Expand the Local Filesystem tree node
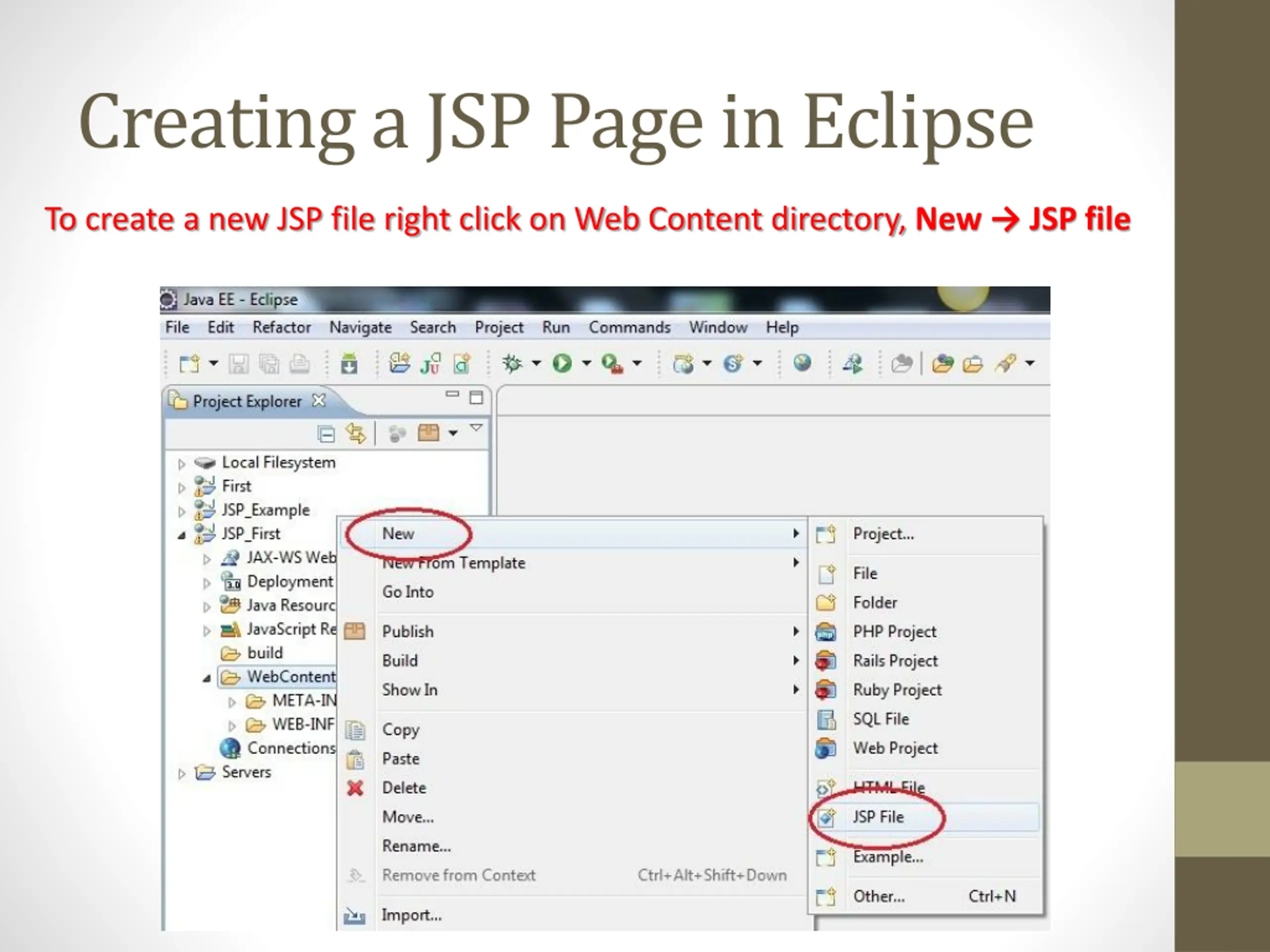The image size is (1270, 952). [182, 464]
